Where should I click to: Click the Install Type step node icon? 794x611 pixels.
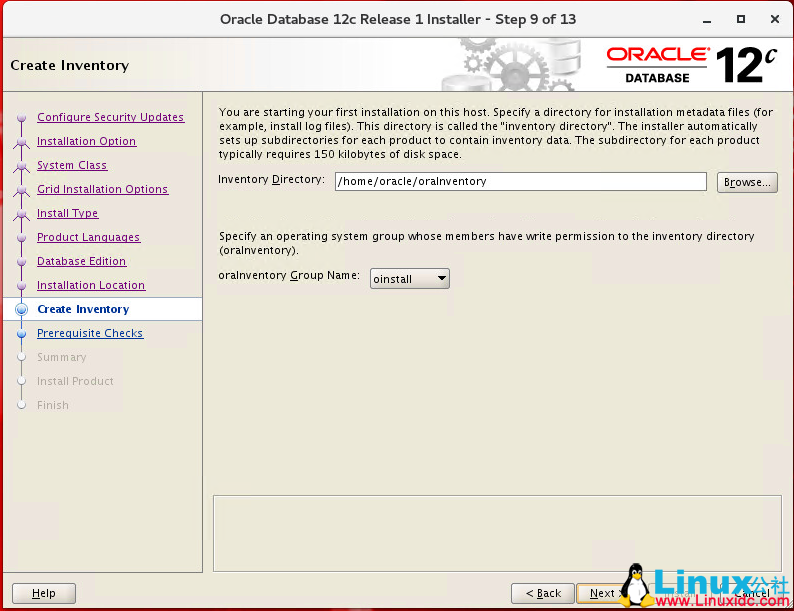click(21, 214)
